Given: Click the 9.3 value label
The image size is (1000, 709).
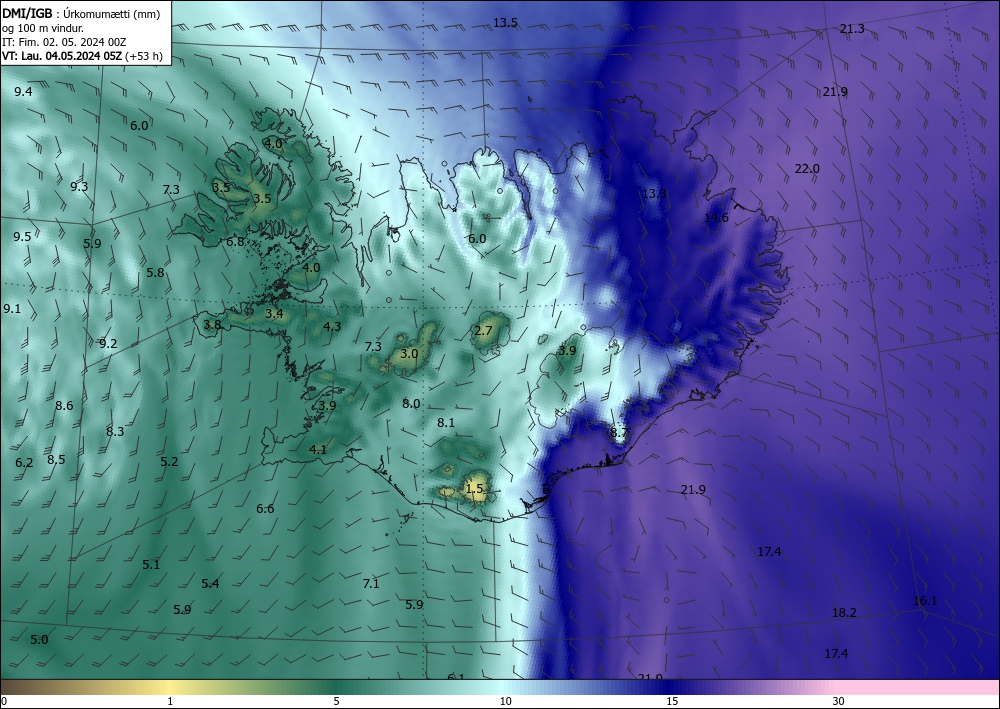Looking at the screenshot, I should (x=79, y=187).
